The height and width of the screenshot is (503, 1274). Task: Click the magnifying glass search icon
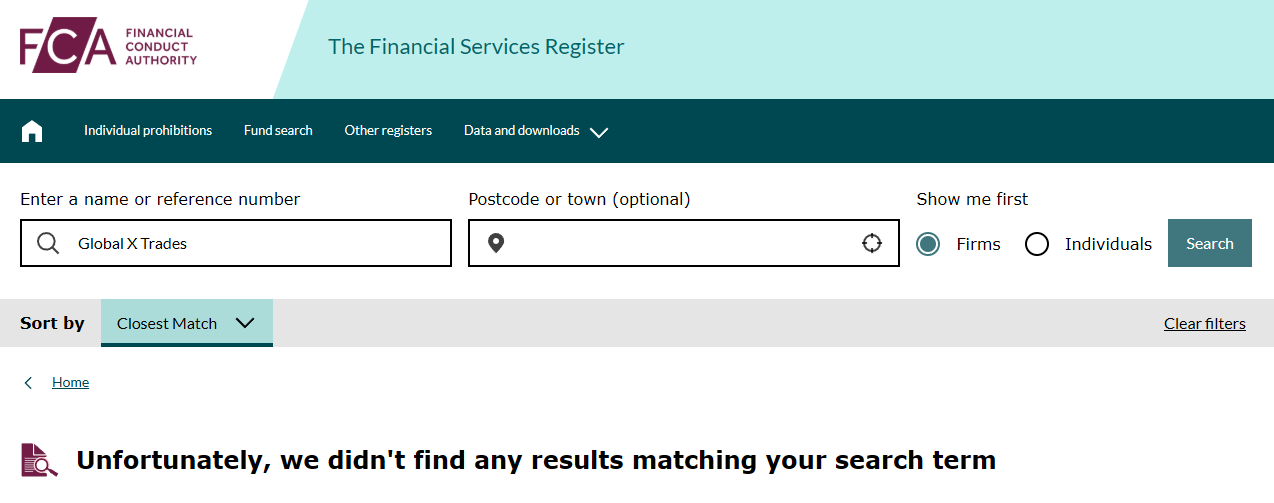(47, 243)
